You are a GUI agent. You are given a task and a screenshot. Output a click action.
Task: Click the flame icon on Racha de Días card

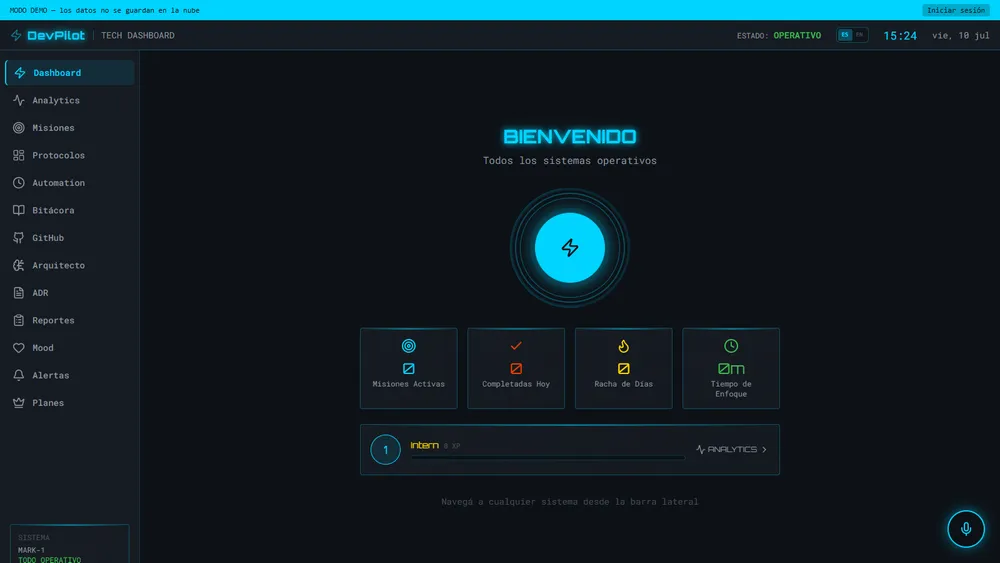(624, 346)
